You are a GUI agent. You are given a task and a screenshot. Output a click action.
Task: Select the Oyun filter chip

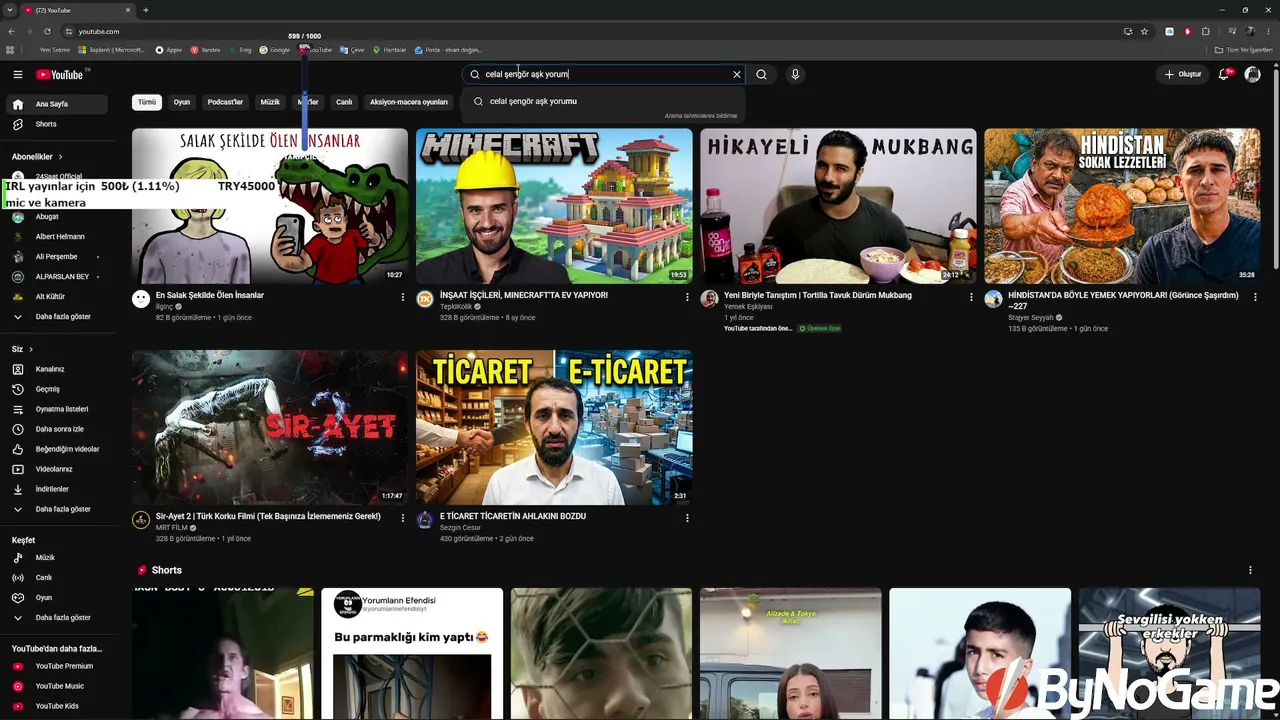coord(182,102)
